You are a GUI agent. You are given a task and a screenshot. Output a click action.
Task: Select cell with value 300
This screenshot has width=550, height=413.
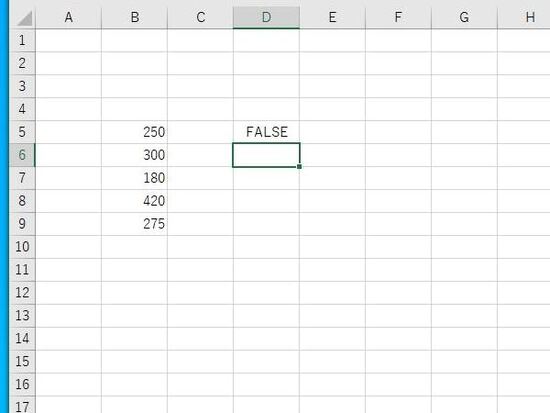click(135, 155)
